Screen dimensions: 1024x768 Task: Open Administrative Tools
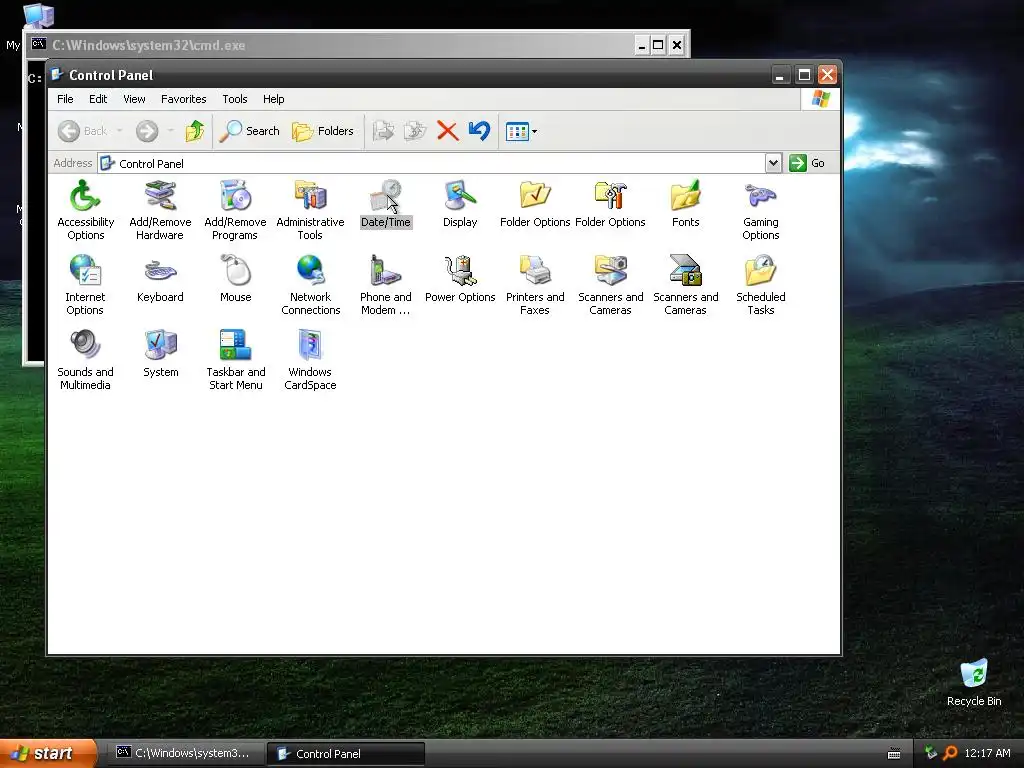click(310, 210)
